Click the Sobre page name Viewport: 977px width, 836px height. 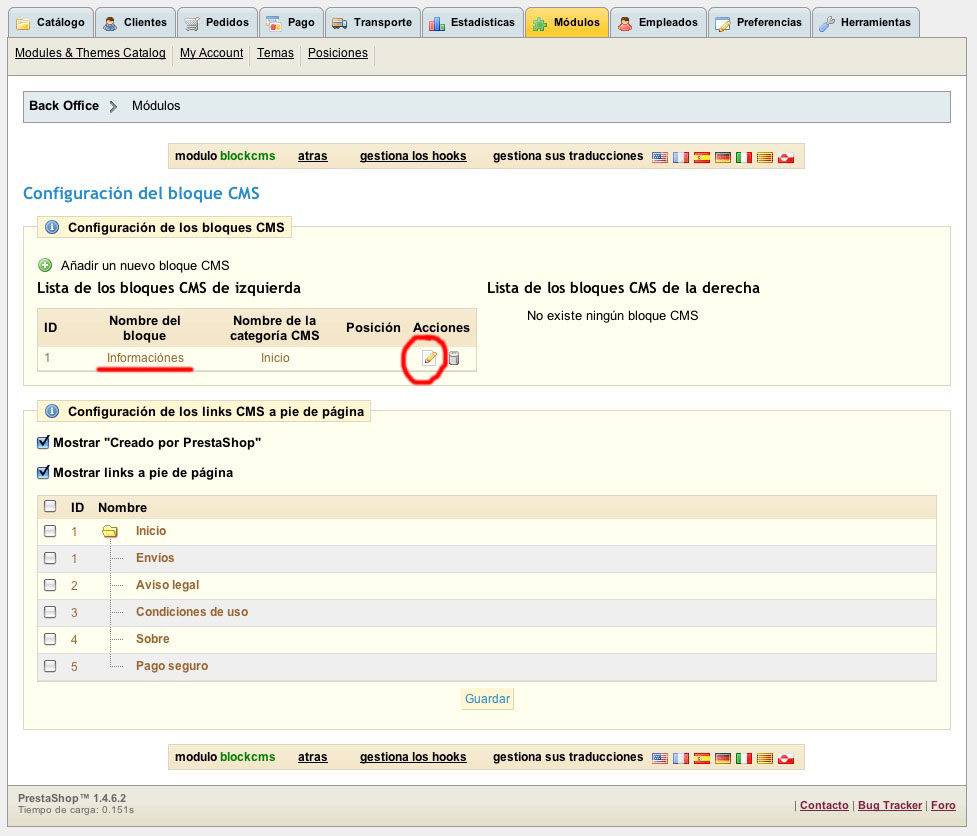tap(153, 639)
